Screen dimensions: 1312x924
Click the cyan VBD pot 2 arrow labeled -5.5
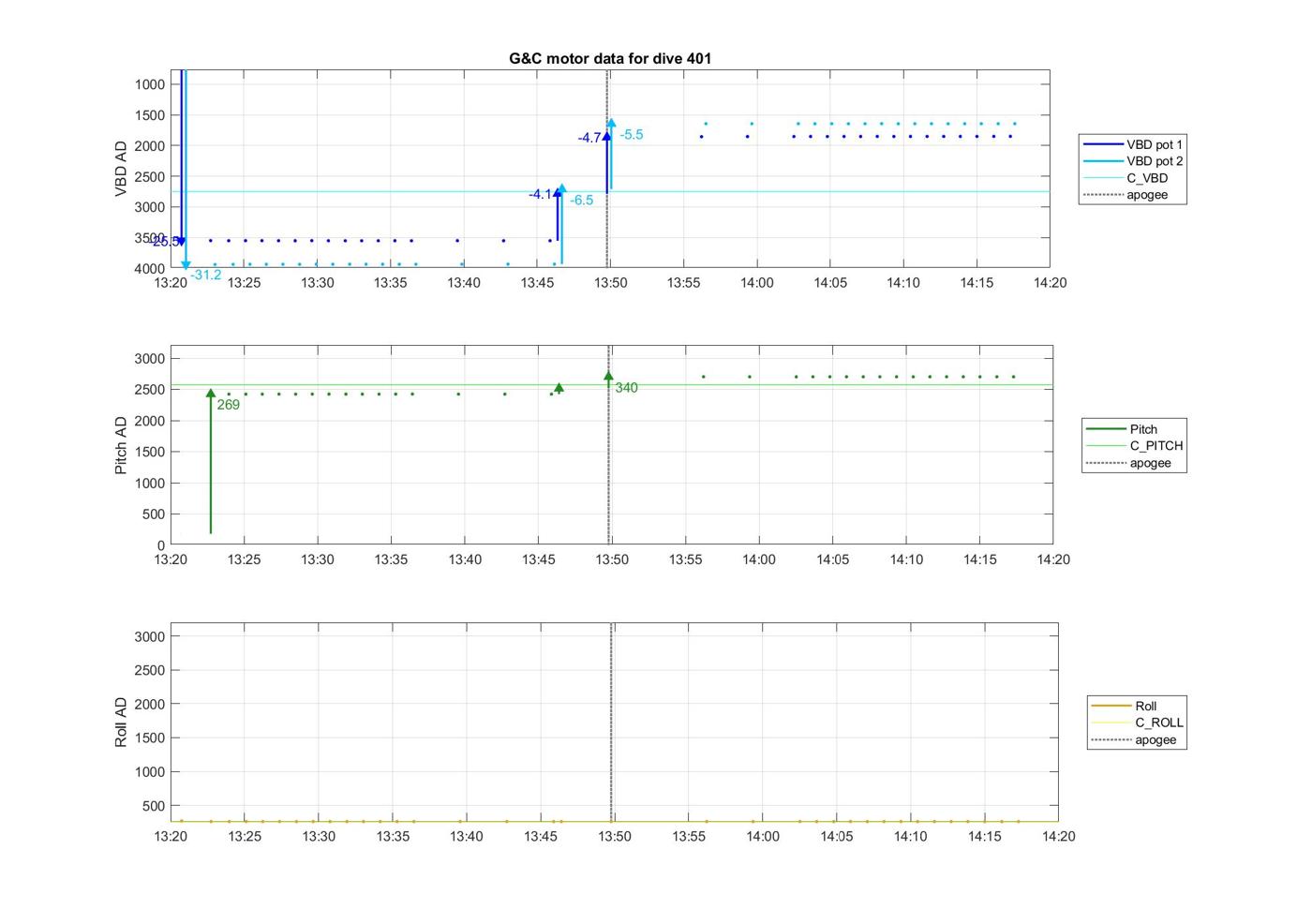tap(611, 155)
